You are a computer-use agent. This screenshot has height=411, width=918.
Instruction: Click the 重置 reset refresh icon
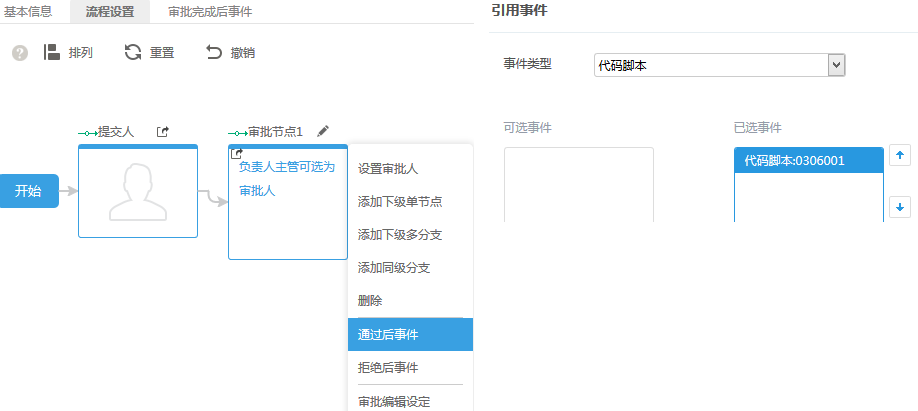(133, 53)
